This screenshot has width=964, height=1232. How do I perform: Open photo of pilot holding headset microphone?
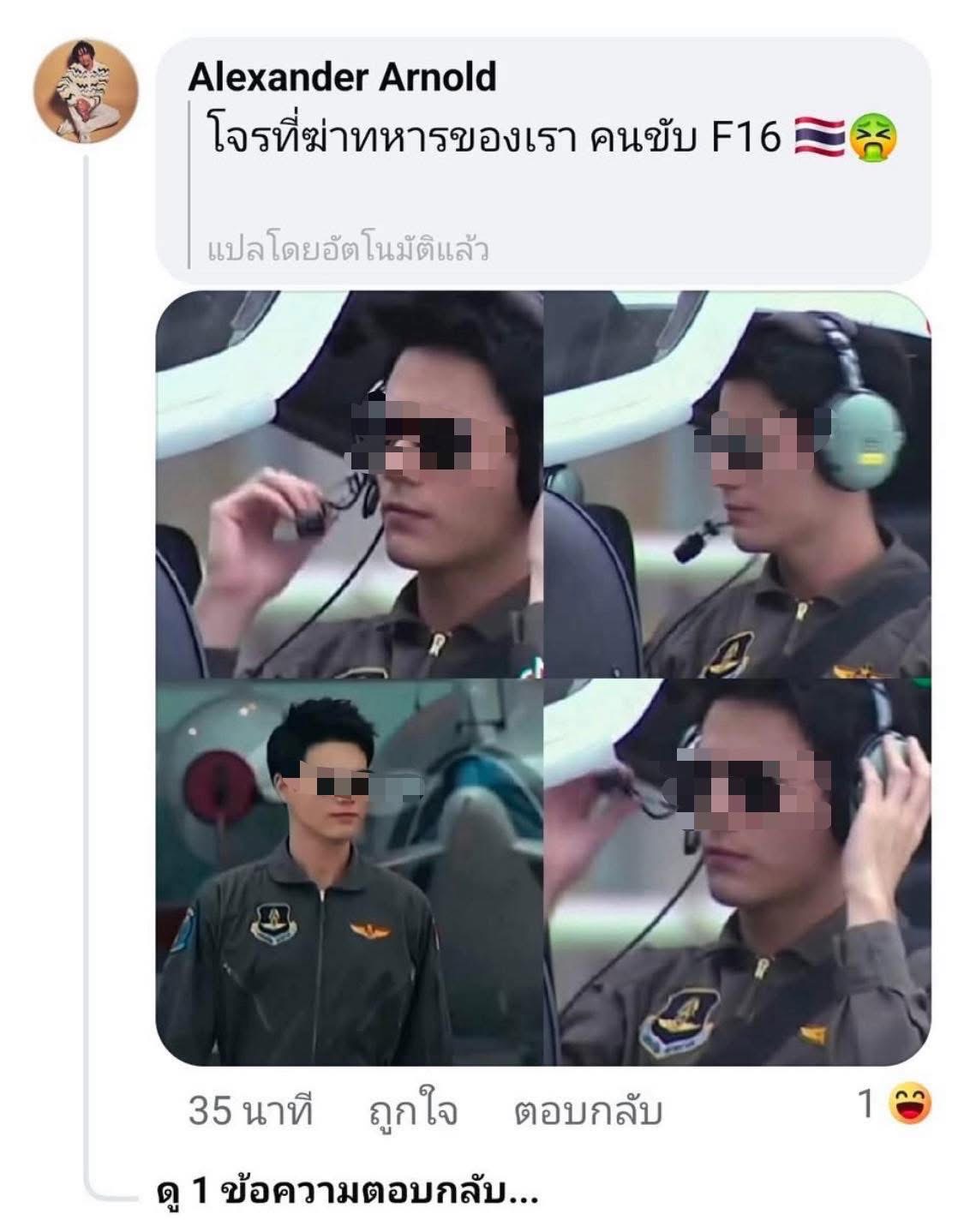pyautogui.click(x=349, y=485)
